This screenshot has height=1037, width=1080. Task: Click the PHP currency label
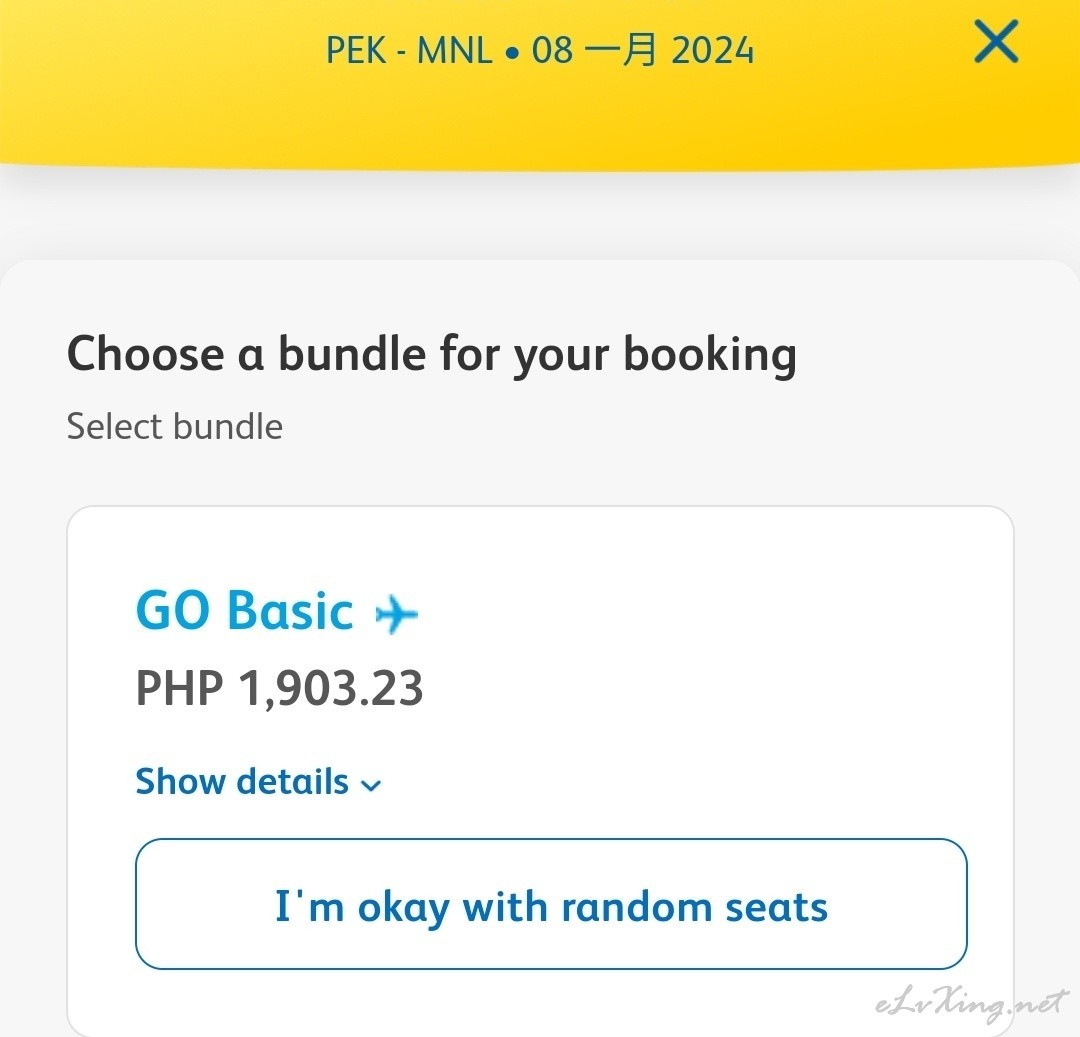tap(180, 688)
